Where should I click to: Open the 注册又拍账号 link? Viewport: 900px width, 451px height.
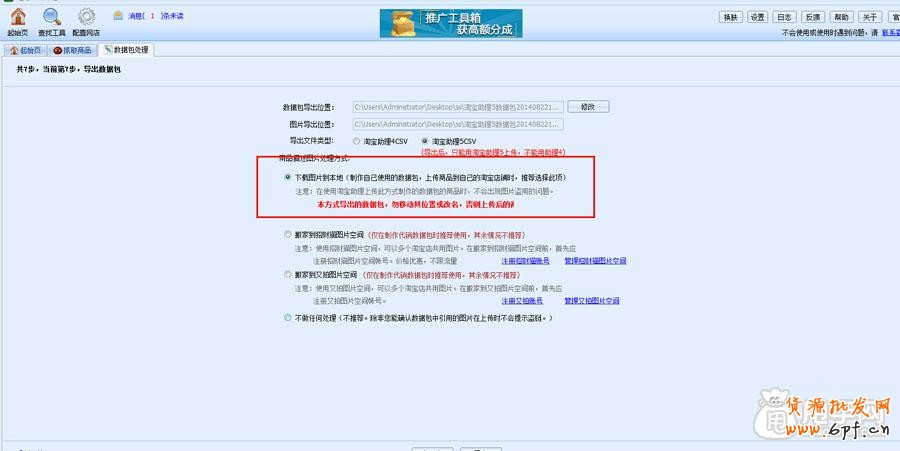pyautogui.click(x=522, y=301)
